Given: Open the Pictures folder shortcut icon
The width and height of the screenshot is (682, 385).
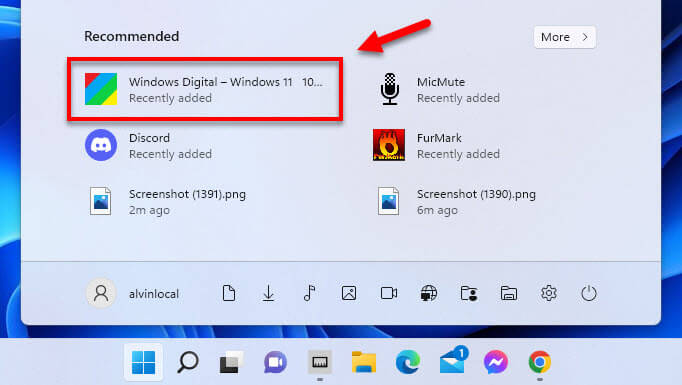Looking at the screenshot, I should [x=349, y=293].
